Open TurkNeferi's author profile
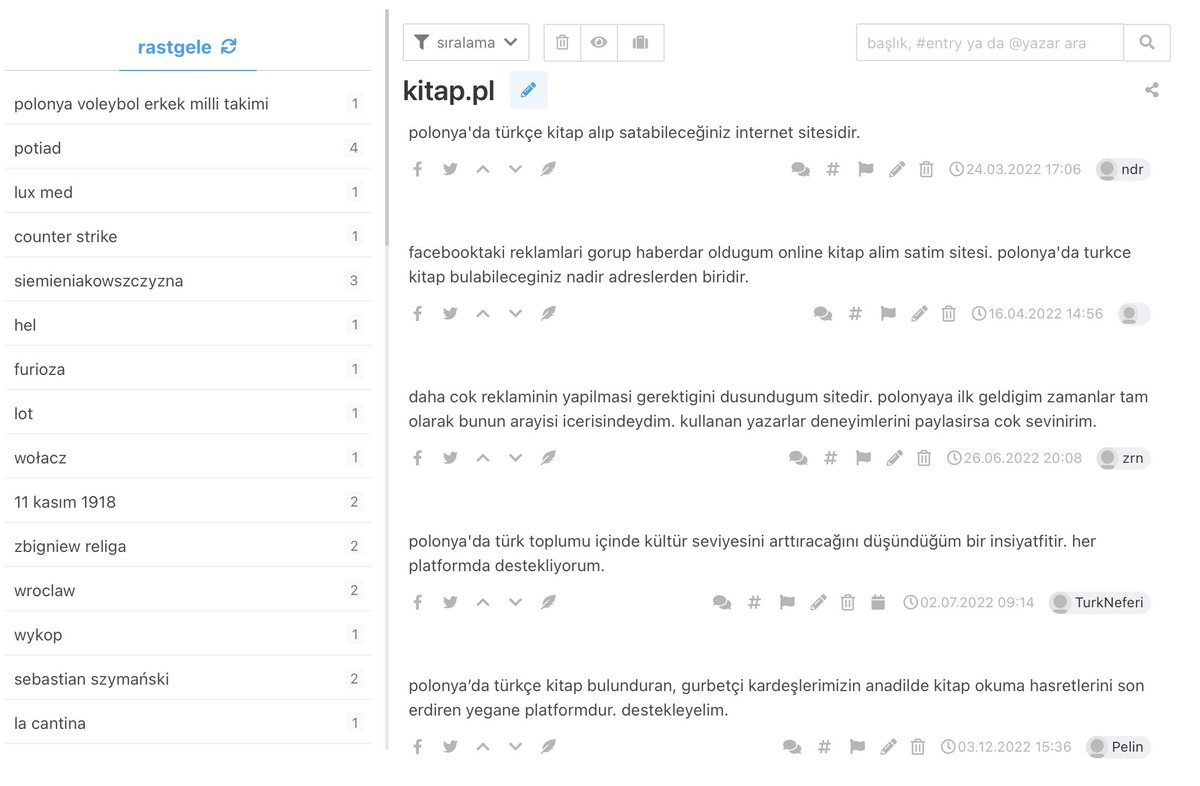Screen dimensions: 1200x786 1099,602
